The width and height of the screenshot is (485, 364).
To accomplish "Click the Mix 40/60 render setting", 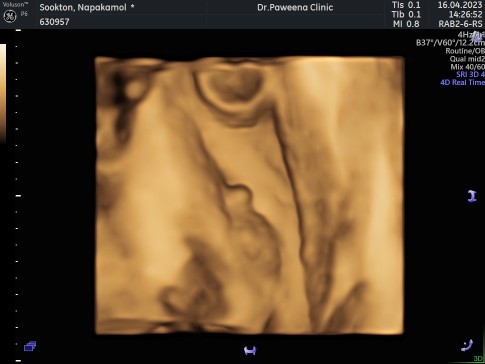I will pyautogui.click(x=468, y=67).
